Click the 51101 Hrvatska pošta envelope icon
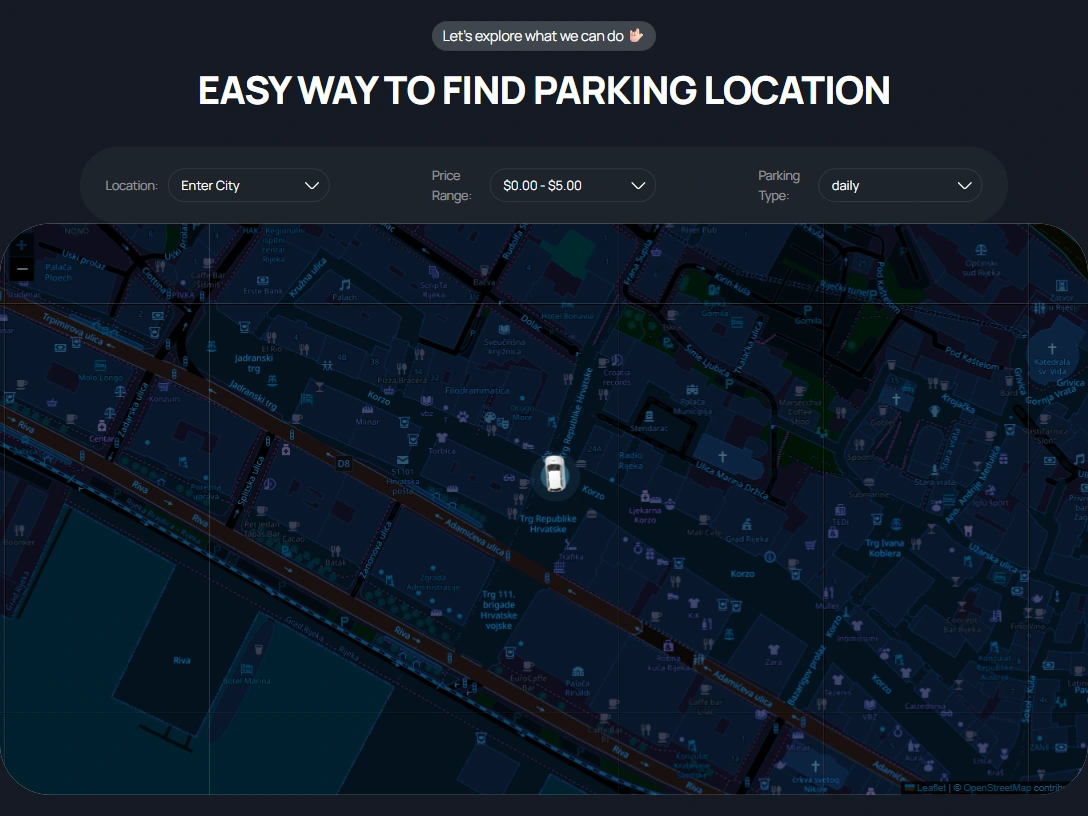This screenshot has width=1088, height=816. coord(402,459)
